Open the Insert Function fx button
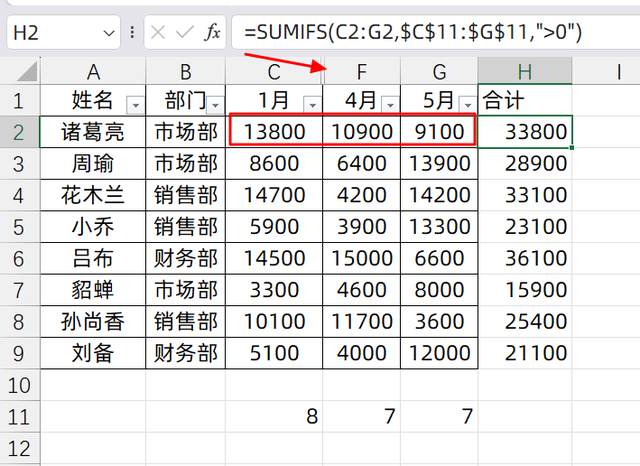 tap(212, 32)
